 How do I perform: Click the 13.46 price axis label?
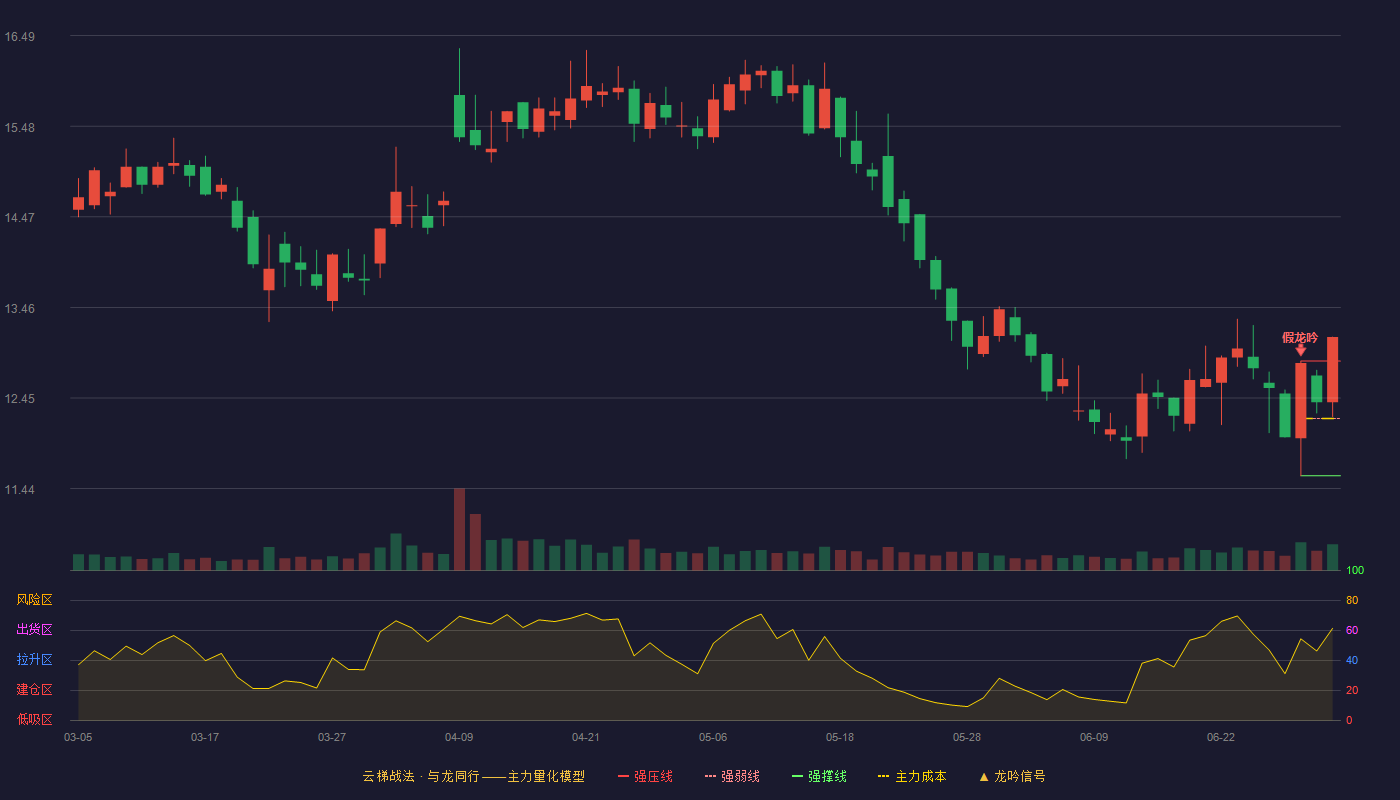pyautogui.click(x=19, y=309)
